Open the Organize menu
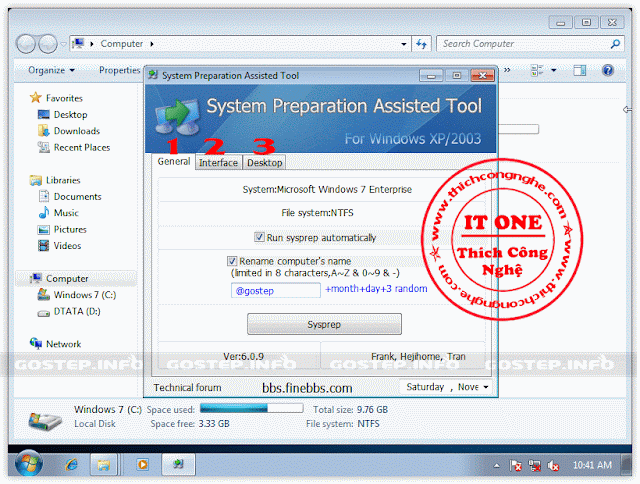Screen dimensions: 640x484 (51, 70)
